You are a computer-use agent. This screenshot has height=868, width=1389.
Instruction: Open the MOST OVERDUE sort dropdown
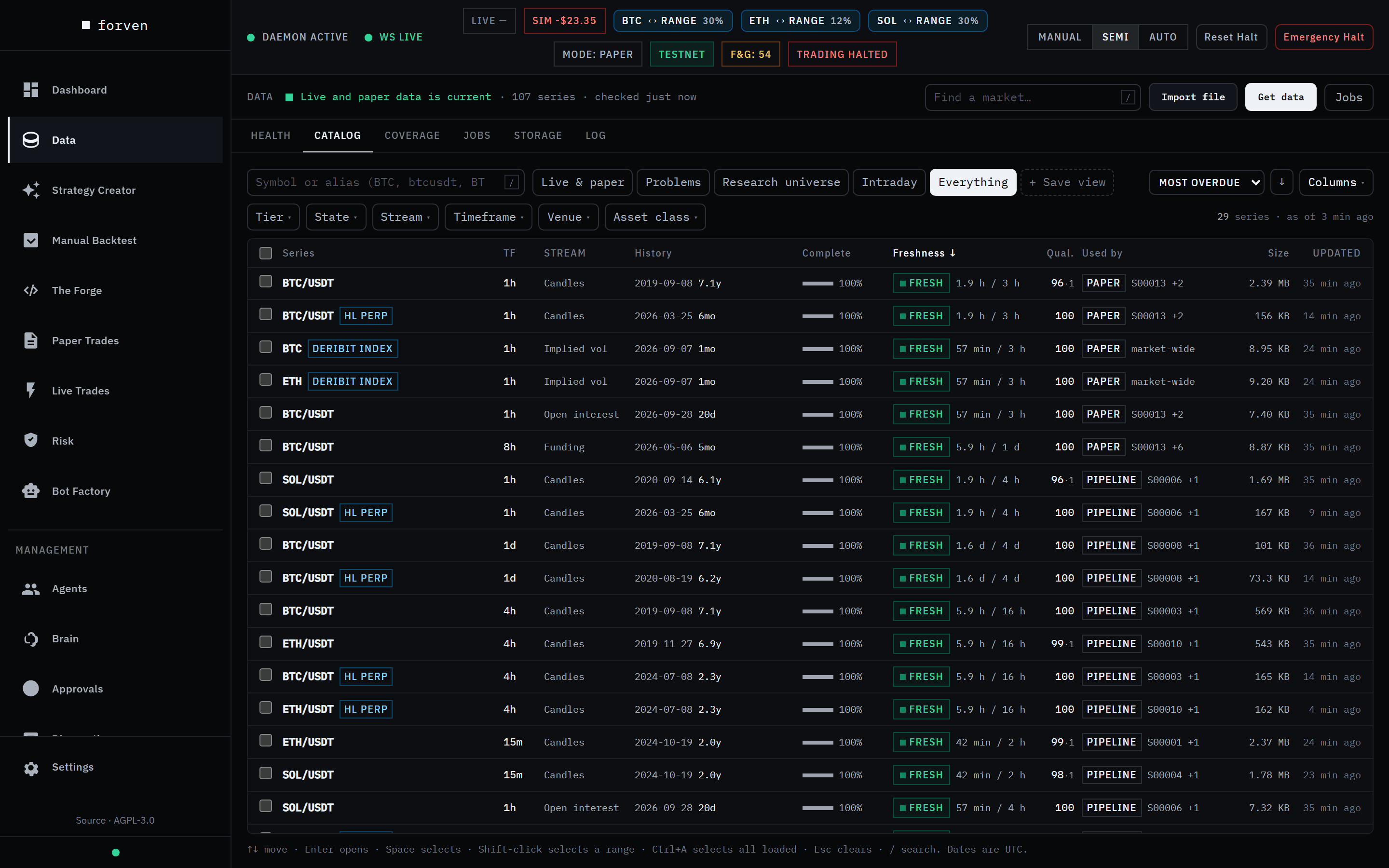(x=1207, y=183)
